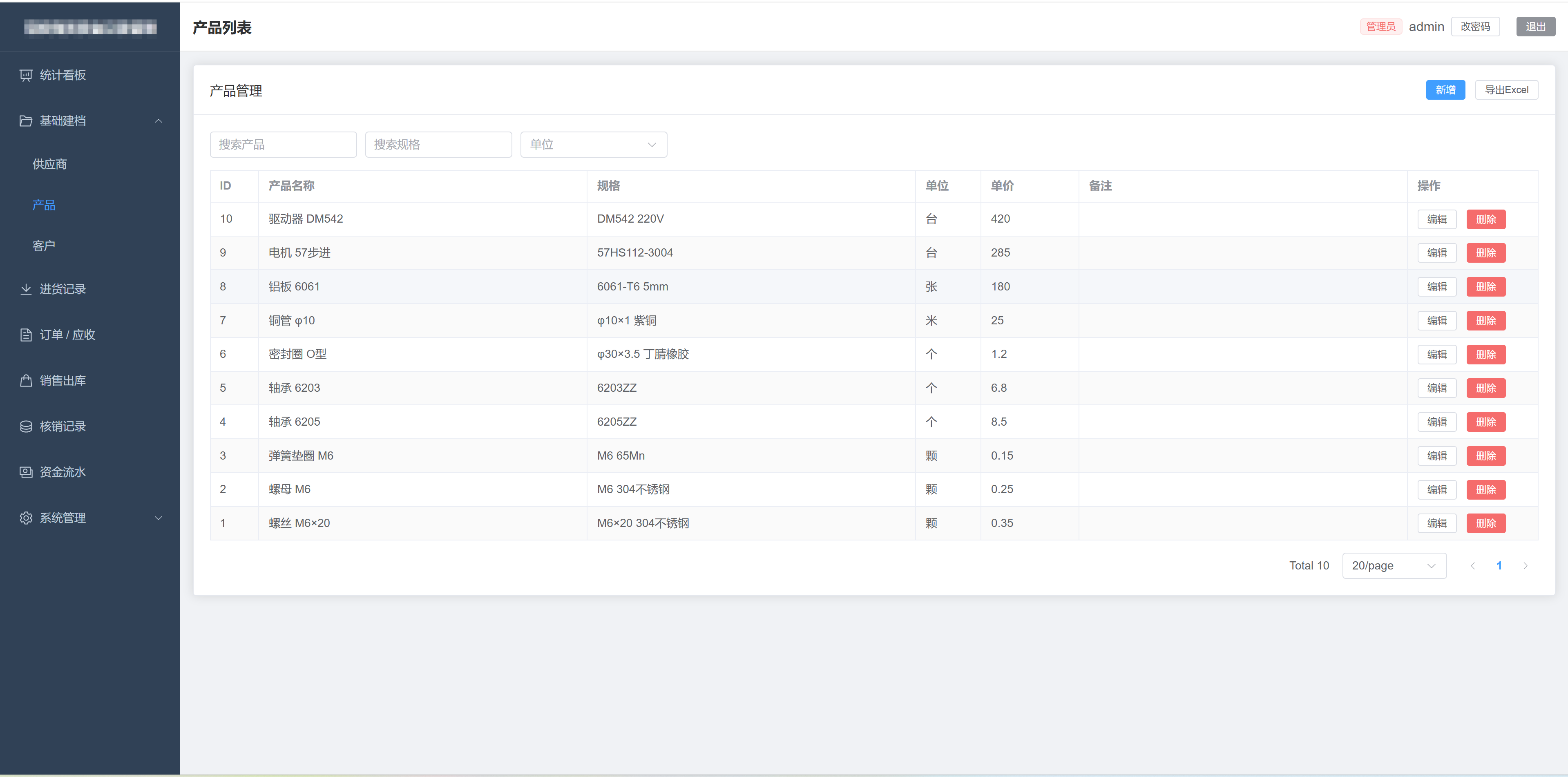Click the admin username text
Image resolution: width=1568 pixels, height=777 pixels.
(1426, 26)
